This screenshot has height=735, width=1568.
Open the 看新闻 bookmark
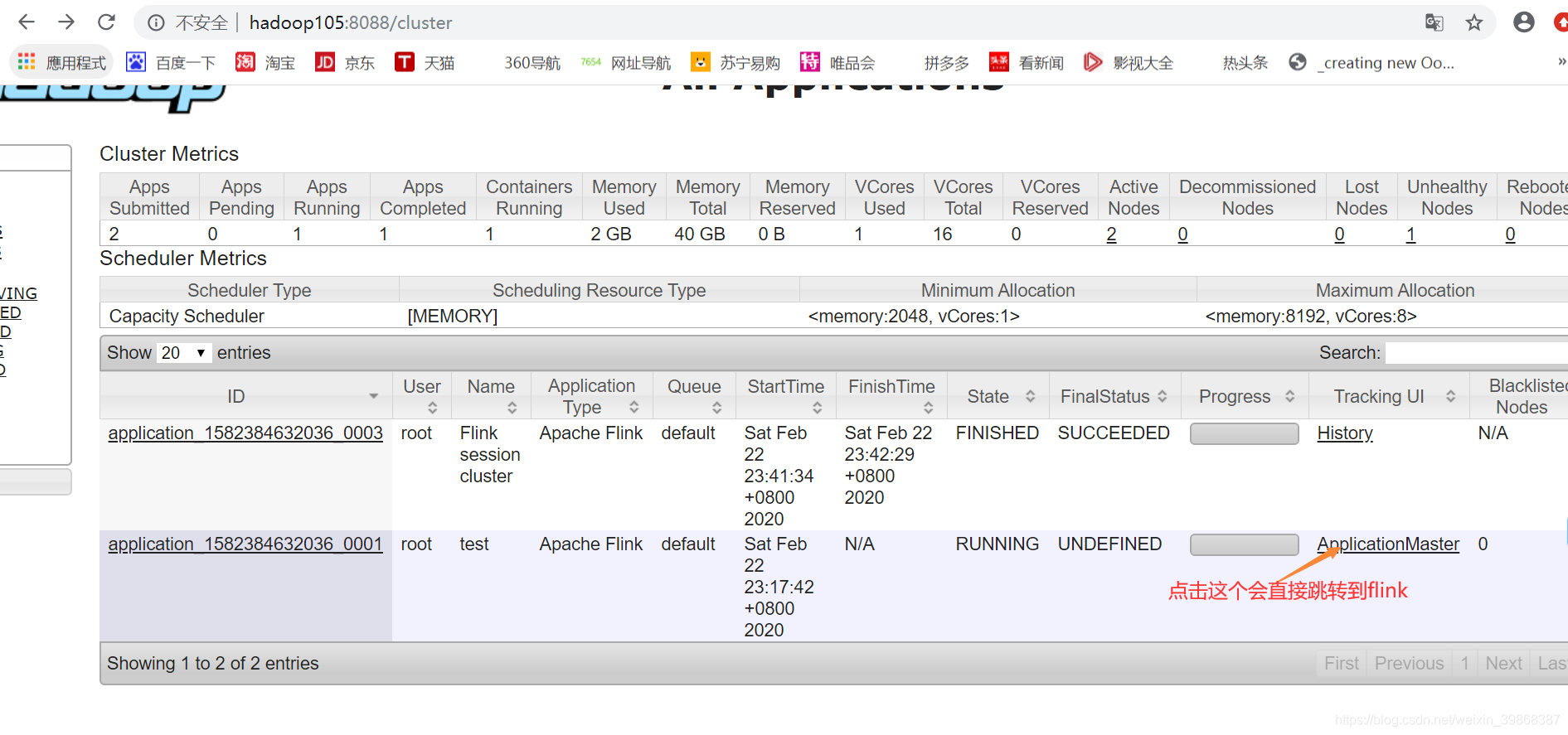(x=1027, y=62)
